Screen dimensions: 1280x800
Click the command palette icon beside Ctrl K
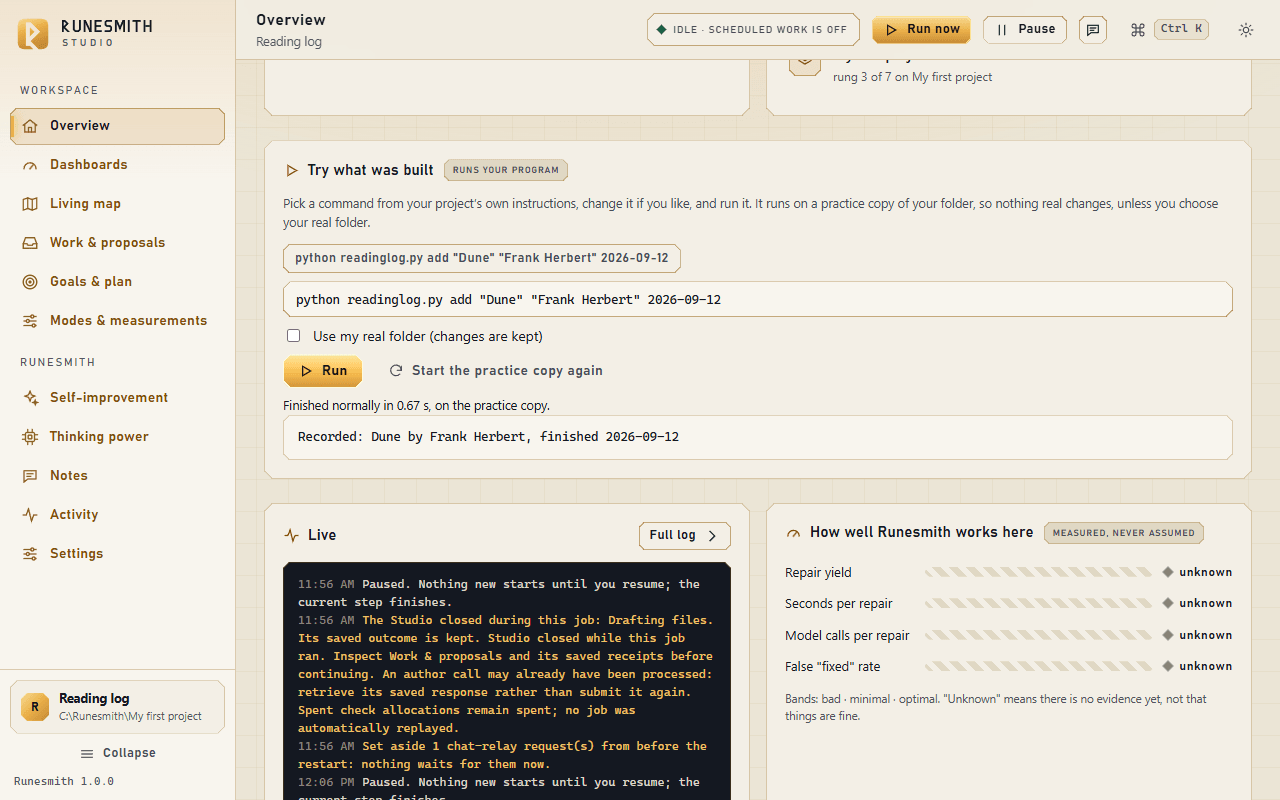pos(1137,30)
